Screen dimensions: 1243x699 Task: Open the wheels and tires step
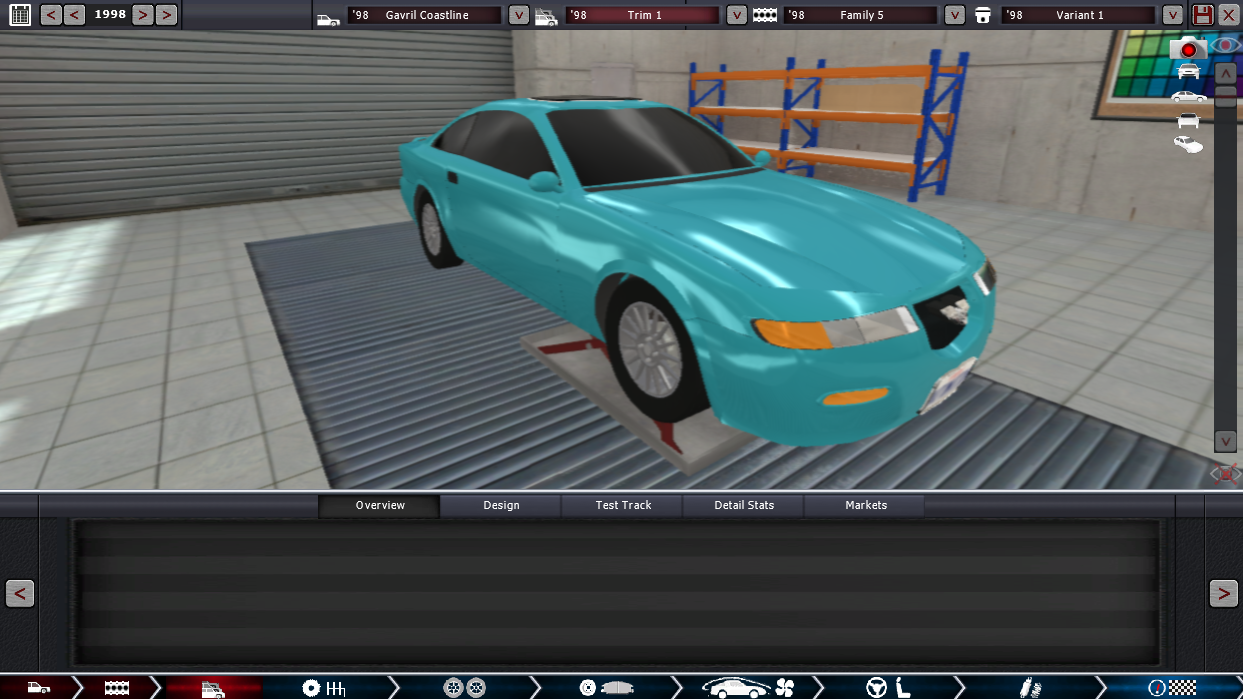click(x=465, y=688)
